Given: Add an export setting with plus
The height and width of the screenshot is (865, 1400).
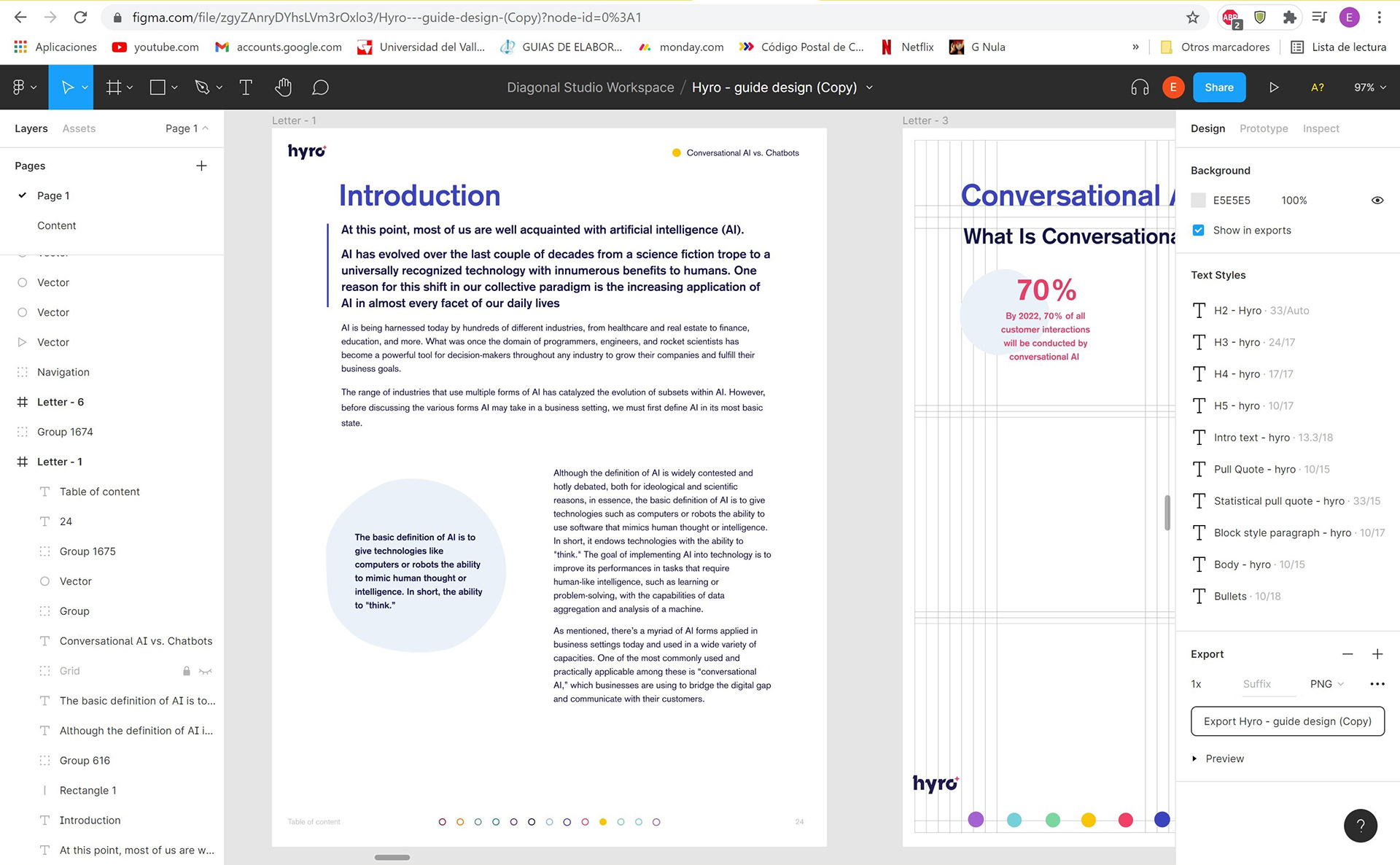Looking at the screenshot, I should click(1377, 654).
